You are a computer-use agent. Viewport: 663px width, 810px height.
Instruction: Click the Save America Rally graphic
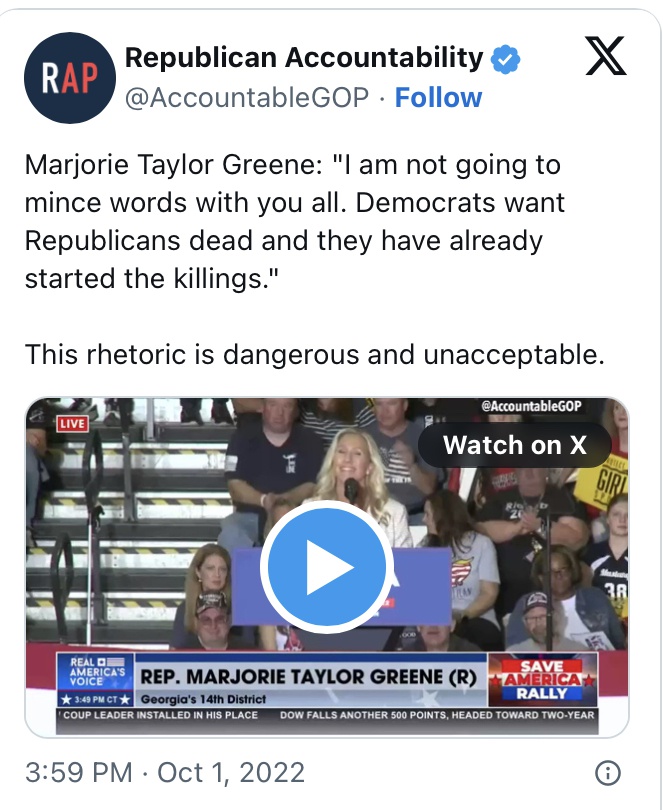(542, 679)
